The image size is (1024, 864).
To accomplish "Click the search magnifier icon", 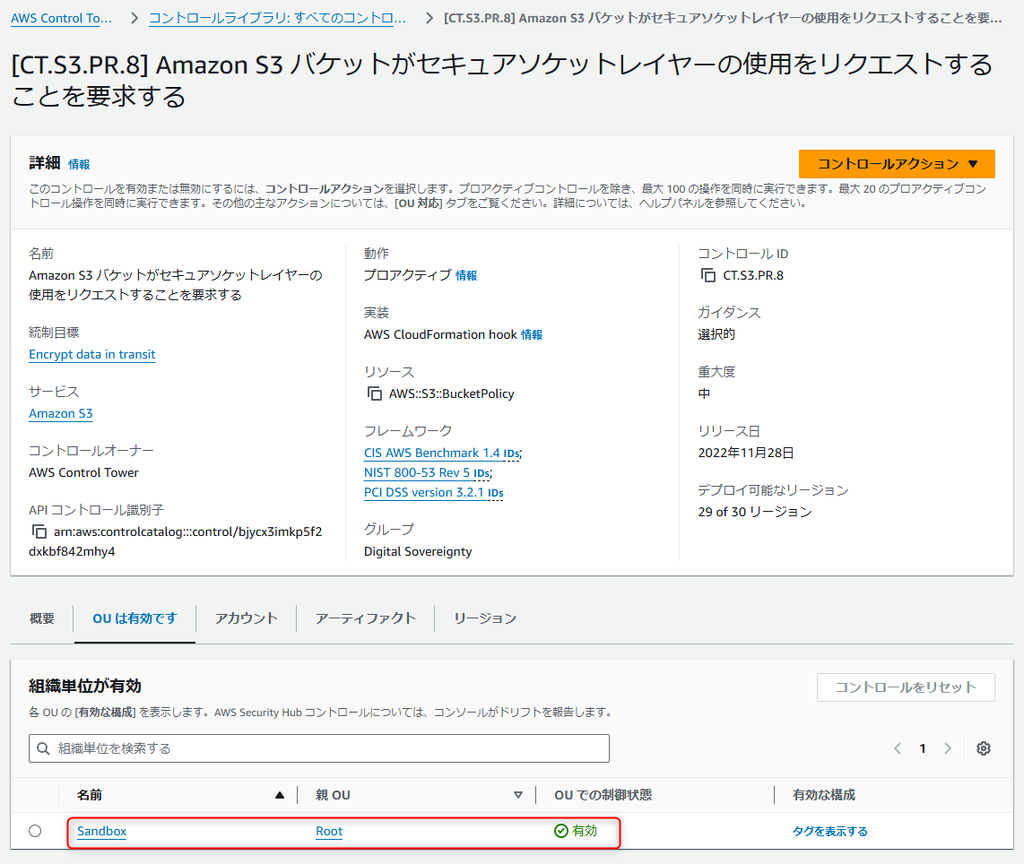I will [x=43, y=748].
